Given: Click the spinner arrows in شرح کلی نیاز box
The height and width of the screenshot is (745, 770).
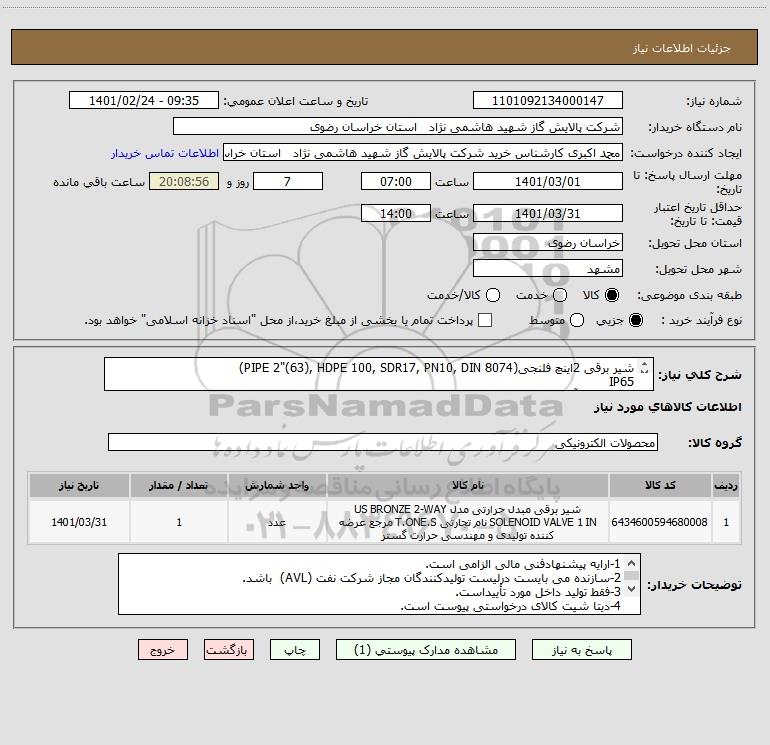Looking at the screenshot, I should (645, 367).
